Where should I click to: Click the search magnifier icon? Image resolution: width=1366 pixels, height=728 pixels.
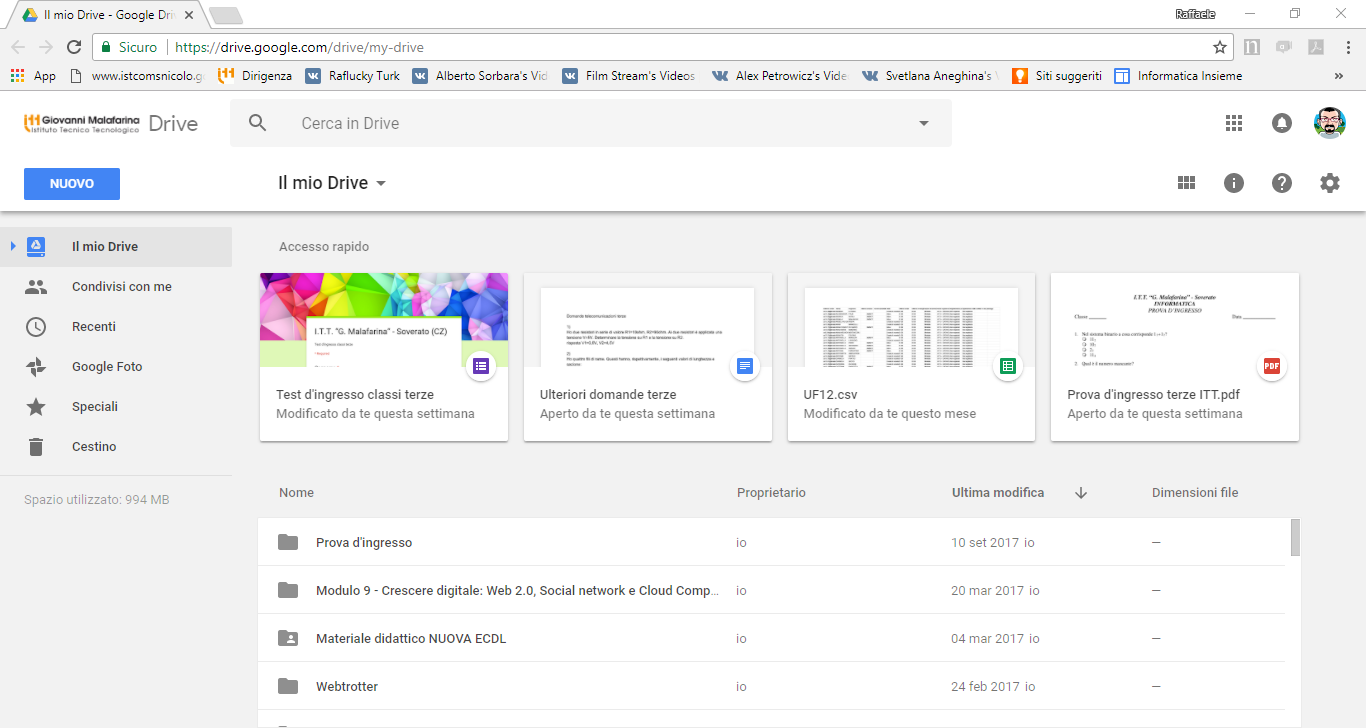click(258, 123)
